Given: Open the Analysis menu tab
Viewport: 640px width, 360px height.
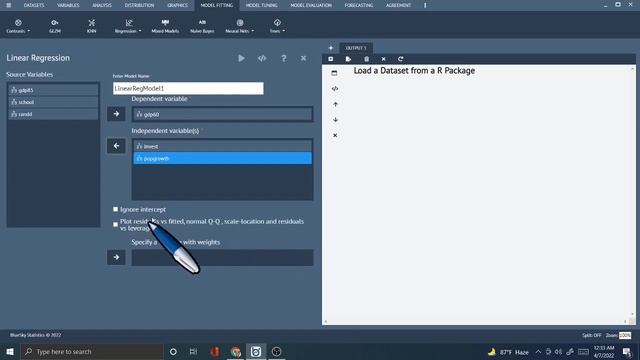Looking at the screenshot, I should pyautogui.click(x=102, y=5).
